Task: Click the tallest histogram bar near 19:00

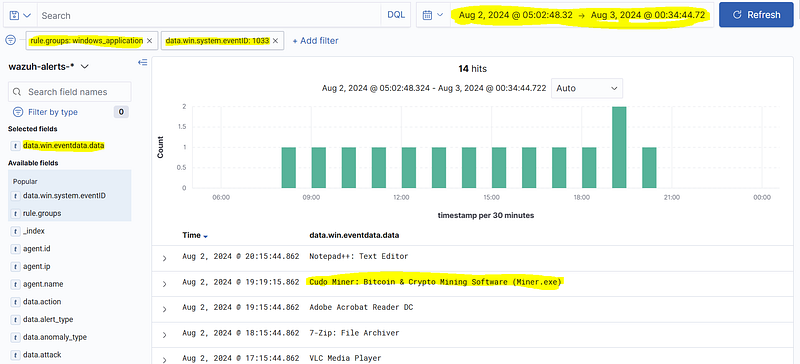Action: (619, 147)
